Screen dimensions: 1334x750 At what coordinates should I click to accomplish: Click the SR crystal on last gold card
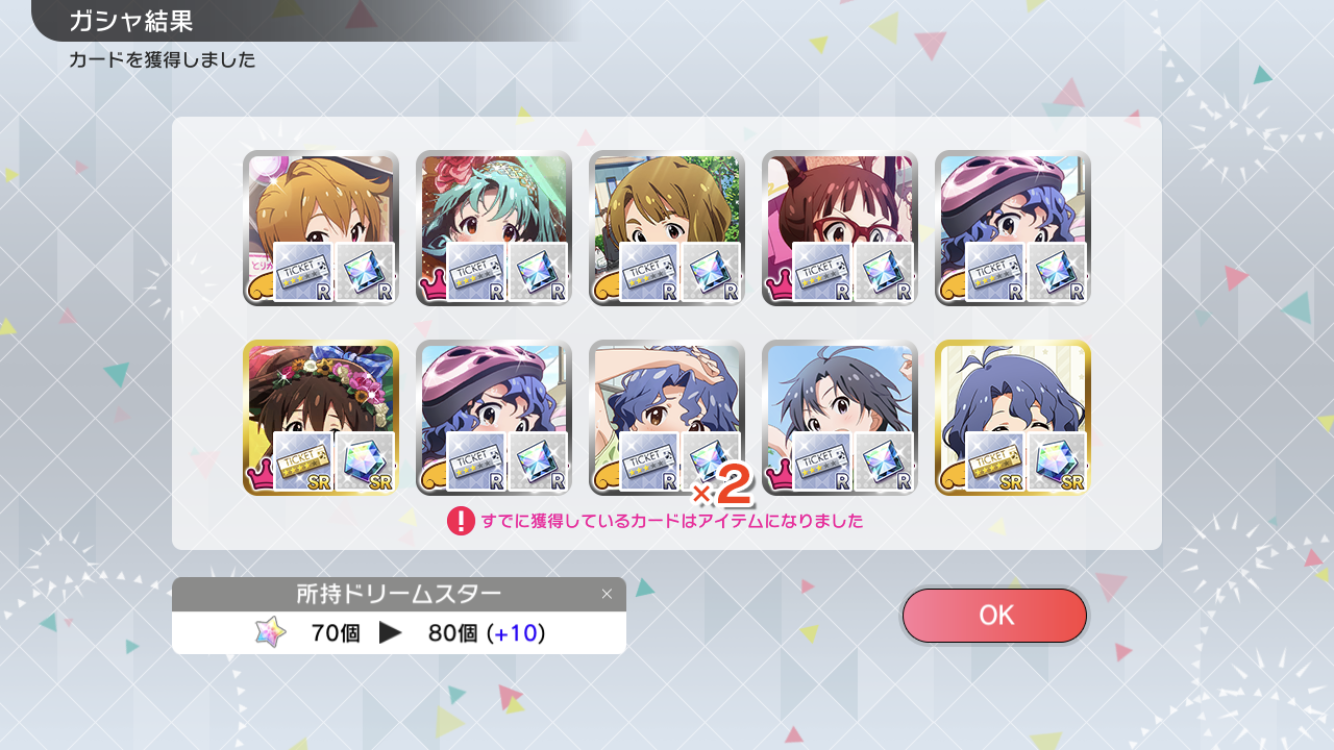coord(1057,462)
